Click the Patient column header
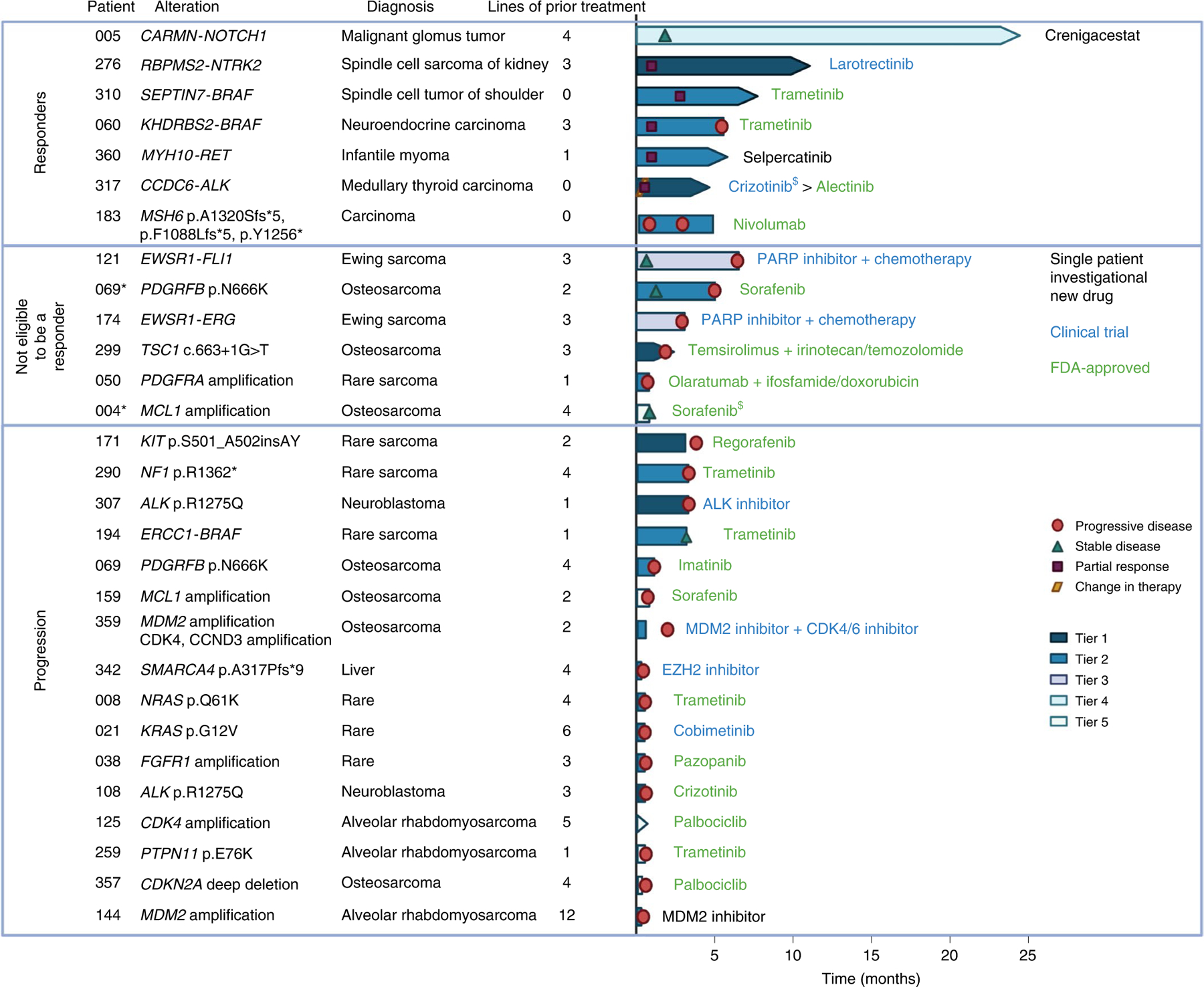The height and width of the screenshot is (987, 1204). pos(111,7)
